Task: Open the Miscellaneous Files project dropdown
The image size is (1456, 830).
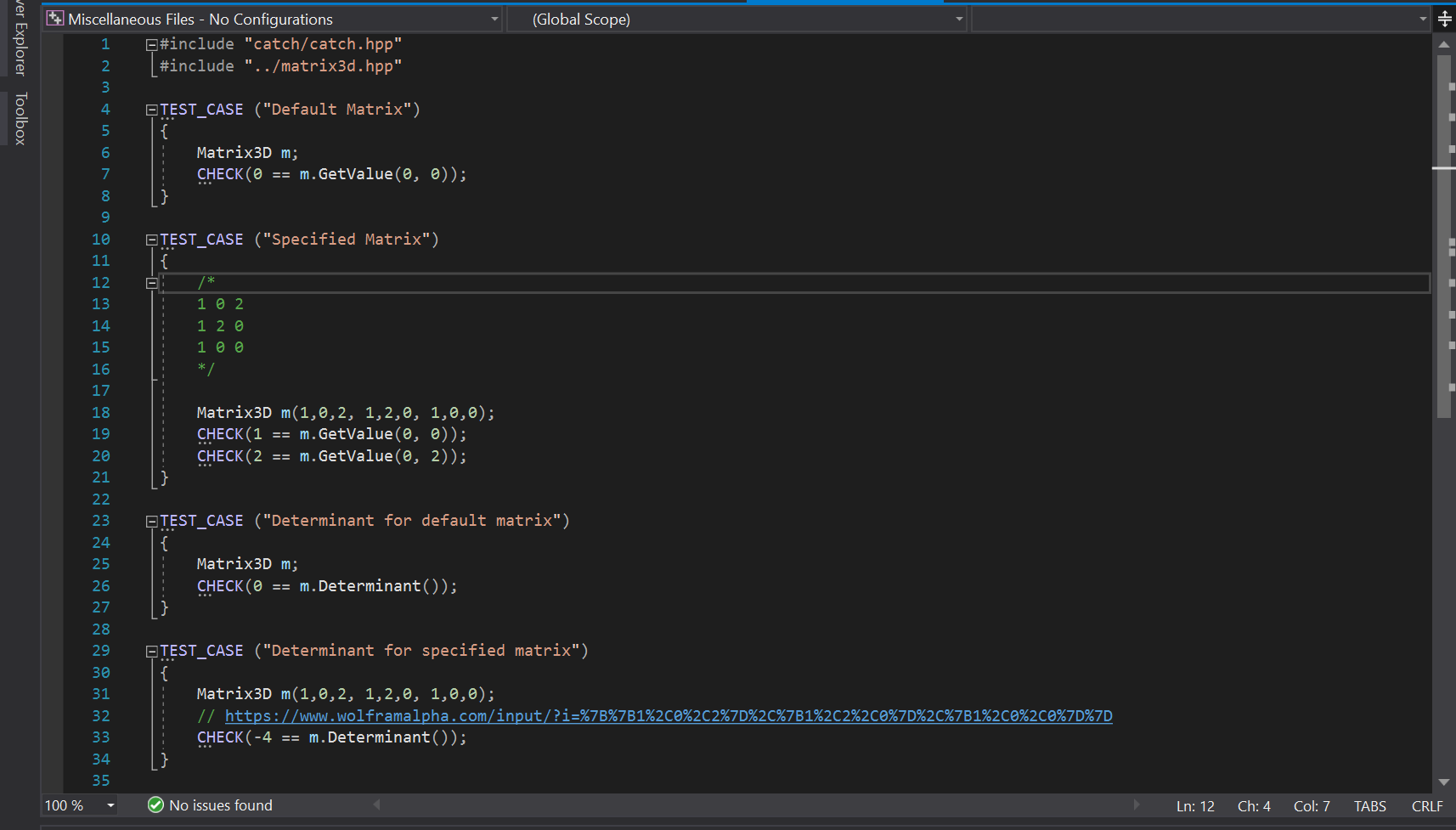Action: click(273, 19)
